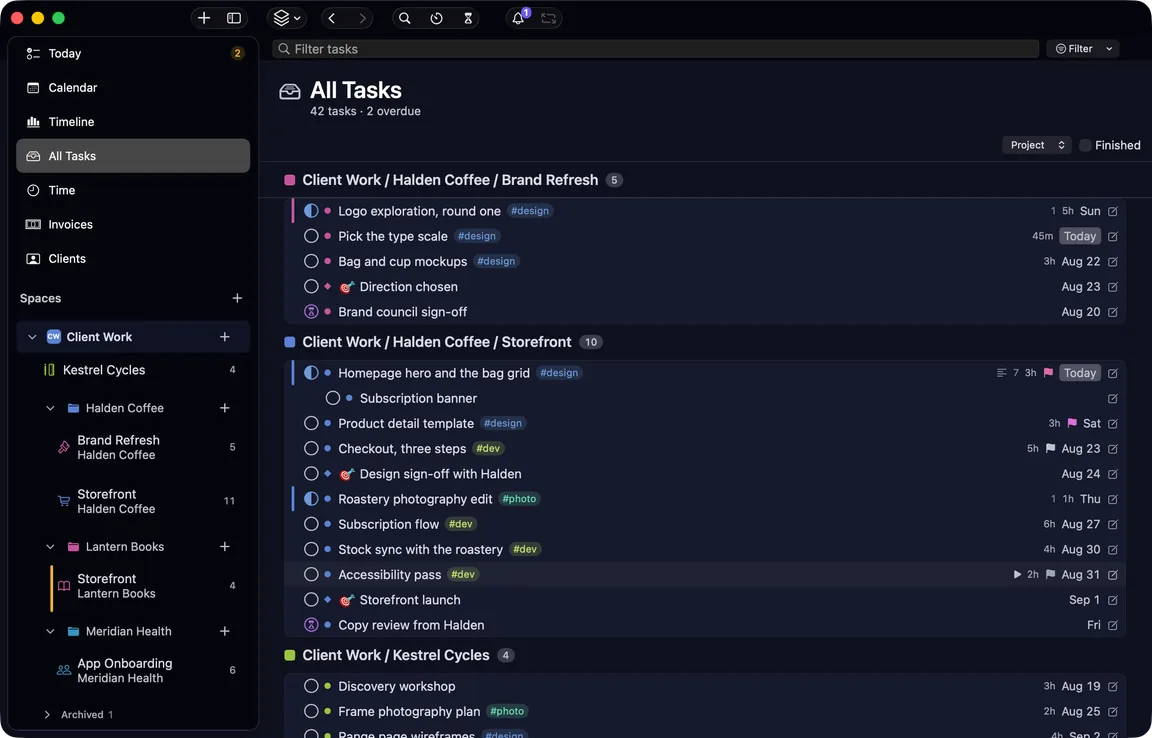Start timer play on Accessibility pass
The width and height of the screenshot is (1152, 738).
(1017, 574)
